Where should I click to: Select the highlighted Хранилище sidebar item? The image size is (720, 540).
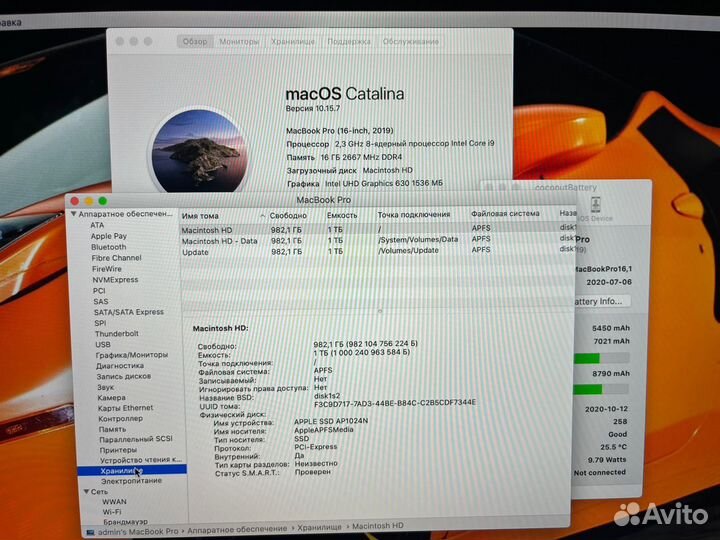point(132,470)
